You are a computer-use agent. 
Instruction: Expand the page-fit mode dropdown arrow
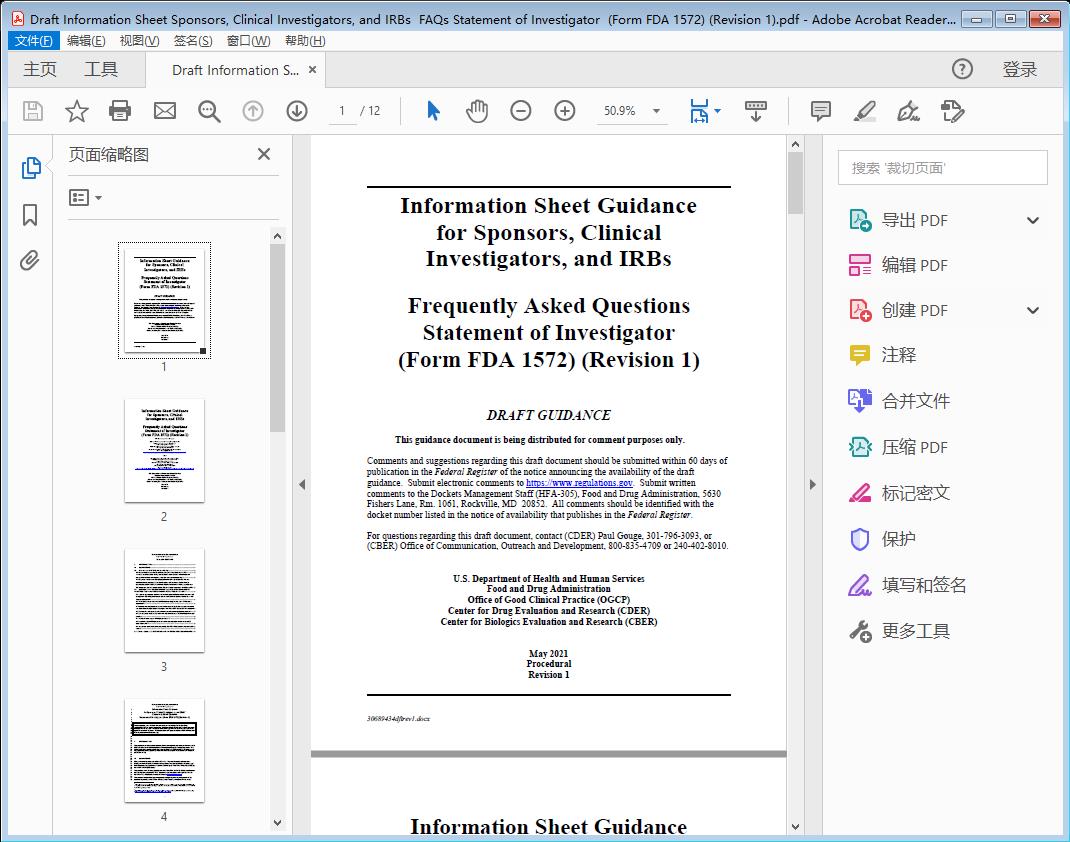pos(717,111)
